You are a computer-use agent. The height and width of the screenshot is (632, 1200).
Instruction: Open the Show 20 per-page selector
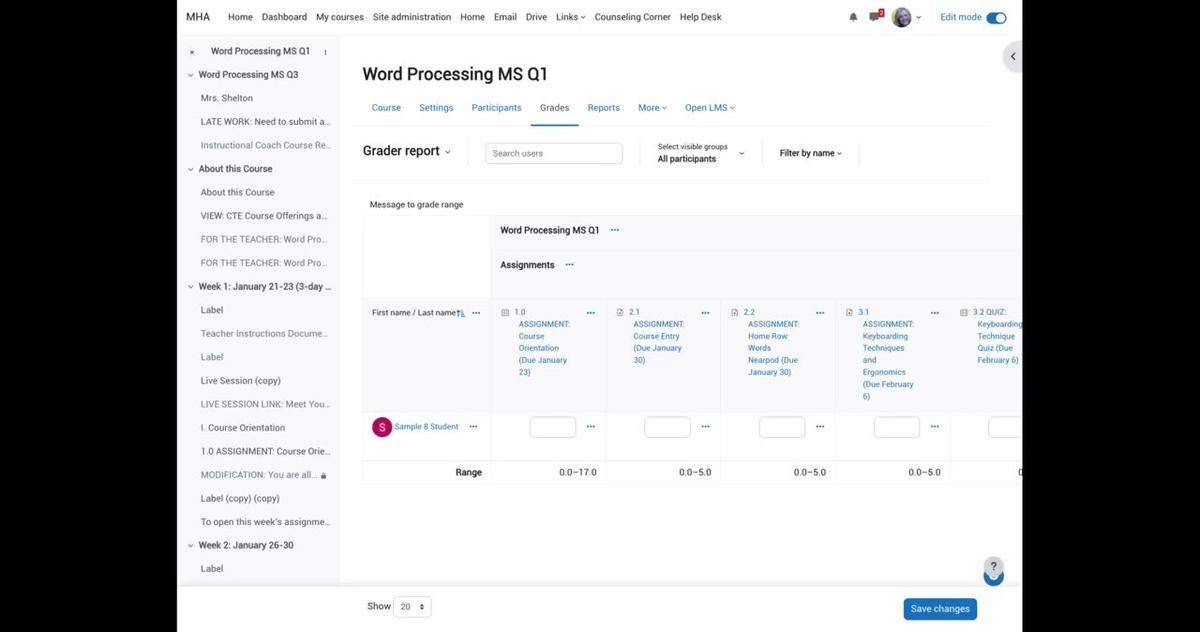[412, 607]
